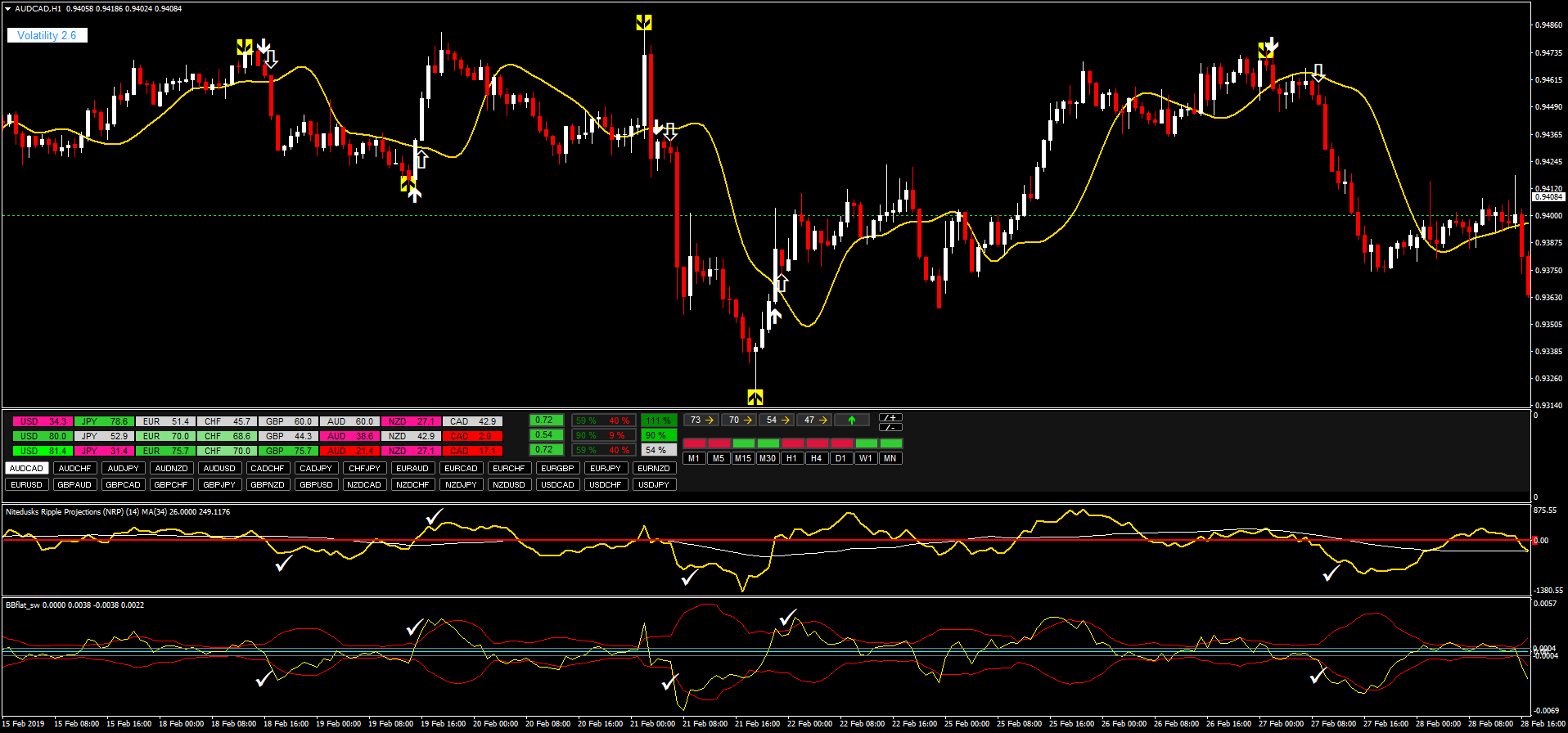The image size is (1568, 733).
Task: Switch to the GBPJPY pair
Action: pyautogui.click(x=219, y=485)
